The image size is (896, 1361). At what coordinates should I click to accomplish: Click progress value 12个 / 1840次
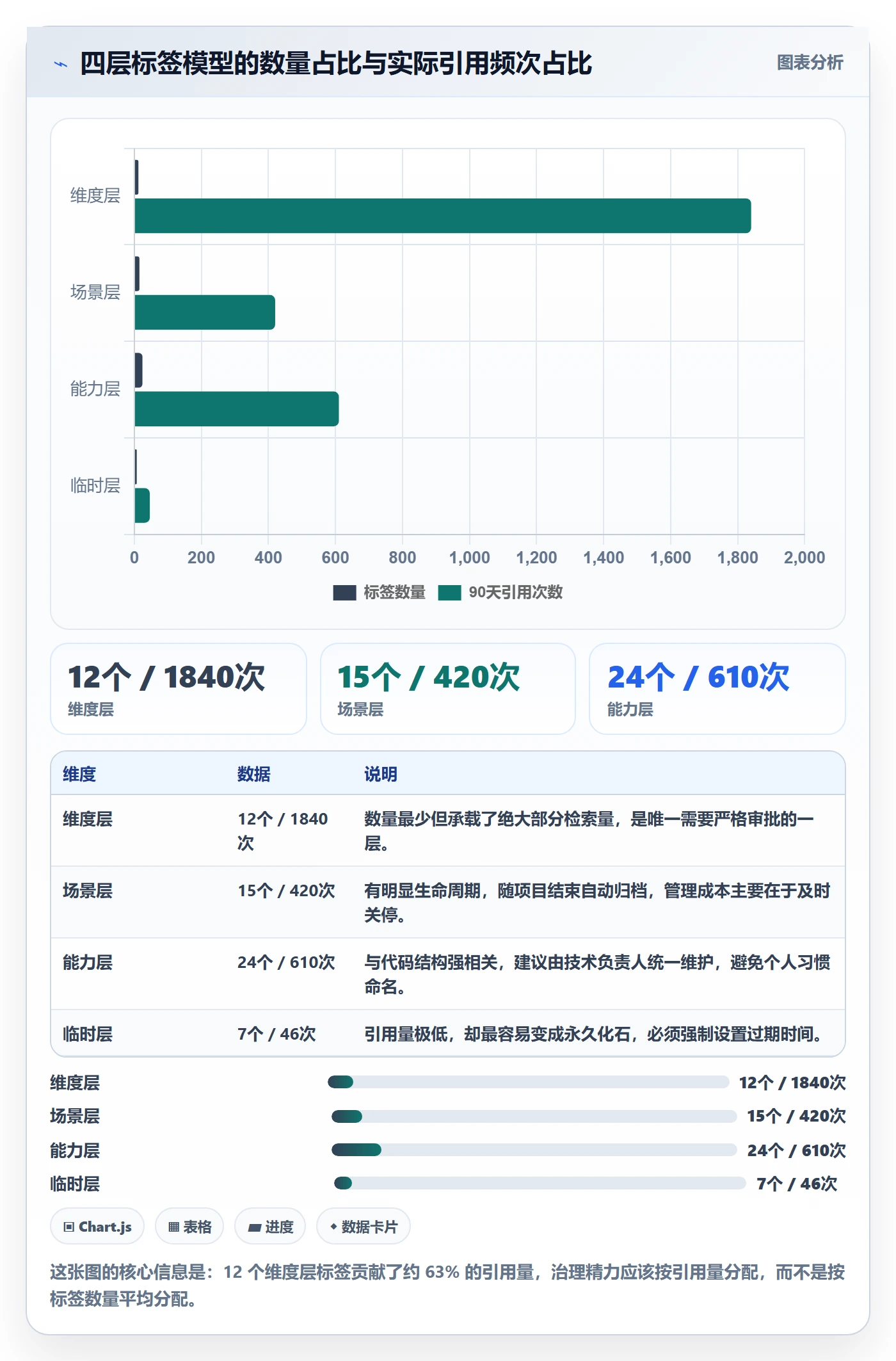click(x=792, y=1083)
